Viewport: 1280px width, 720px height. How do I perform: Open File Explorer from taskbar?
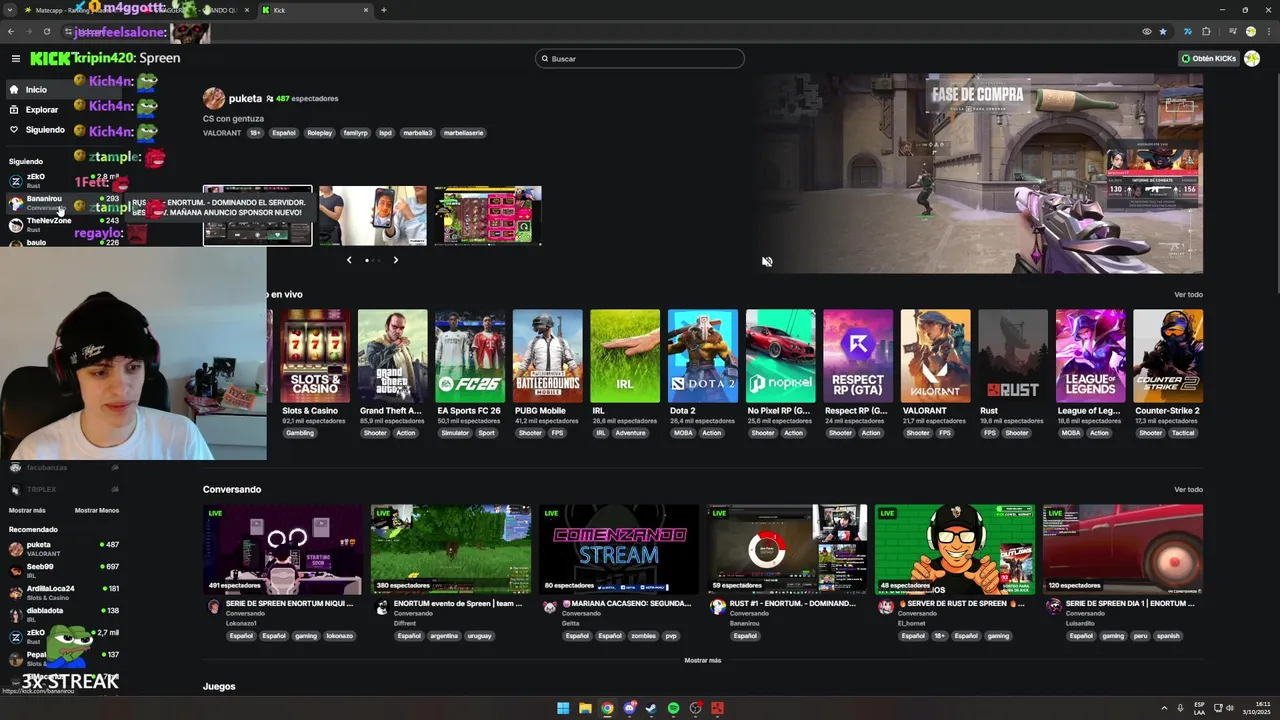coord(585,708)
